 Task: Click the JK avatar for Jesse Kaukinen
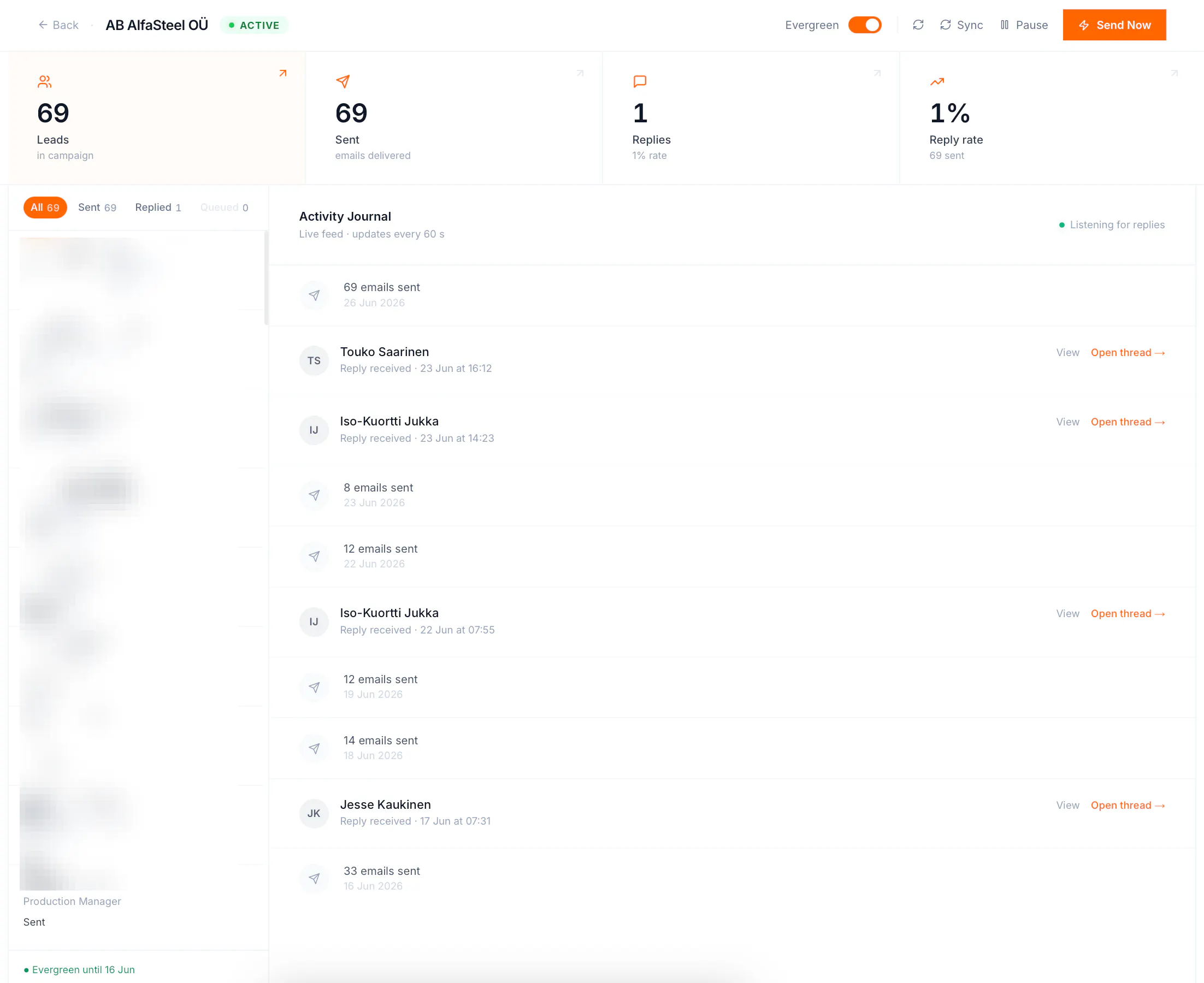[314, 814]
